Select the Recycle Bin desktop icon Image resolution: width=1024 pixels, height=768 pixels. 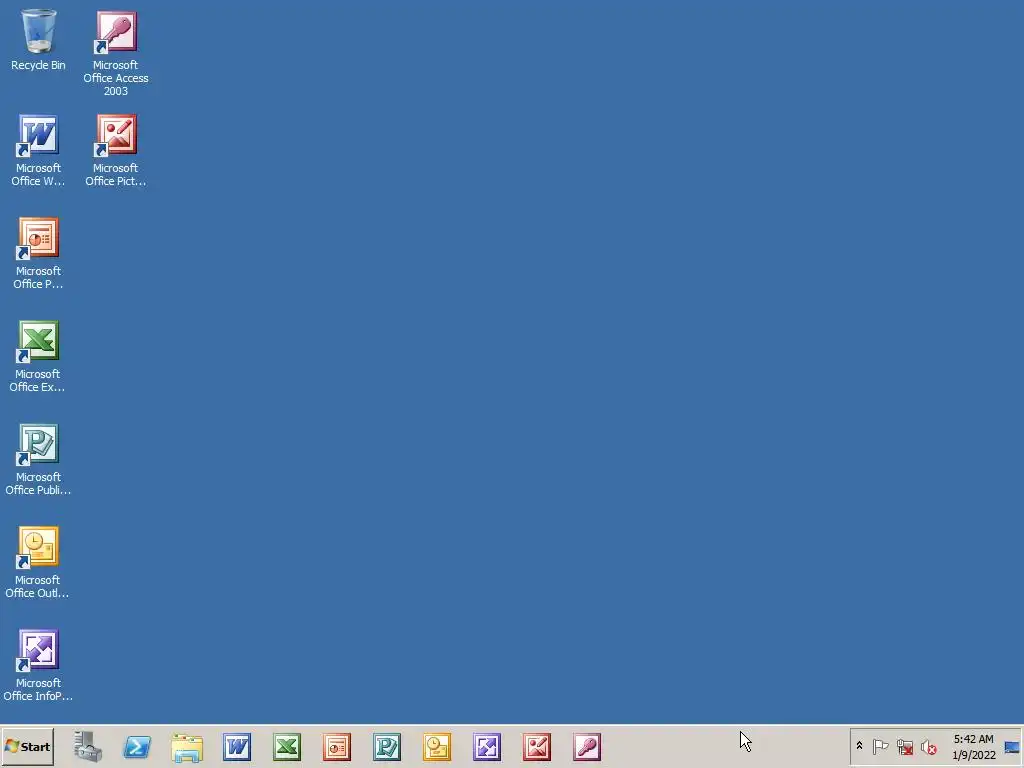tap(38, 40)
